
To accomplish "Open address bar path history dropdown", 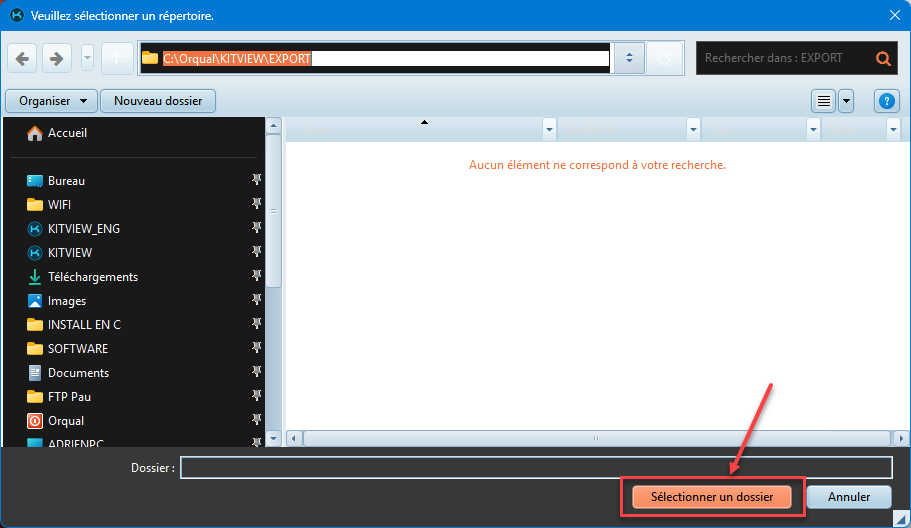I will (x=628, y=59).
